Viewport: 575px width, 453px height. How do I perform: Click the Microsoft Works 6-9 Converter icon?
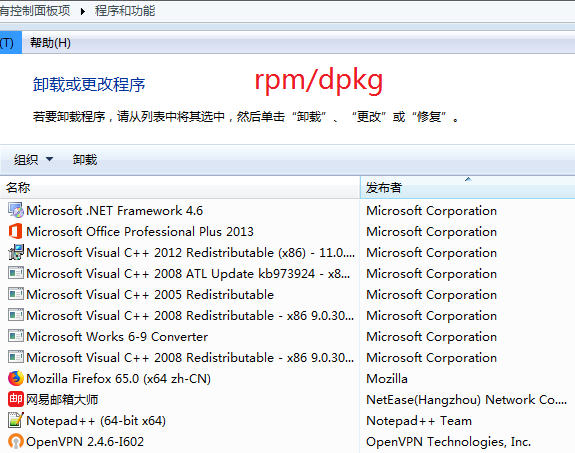pyautogui.click(x=16, y=336)
